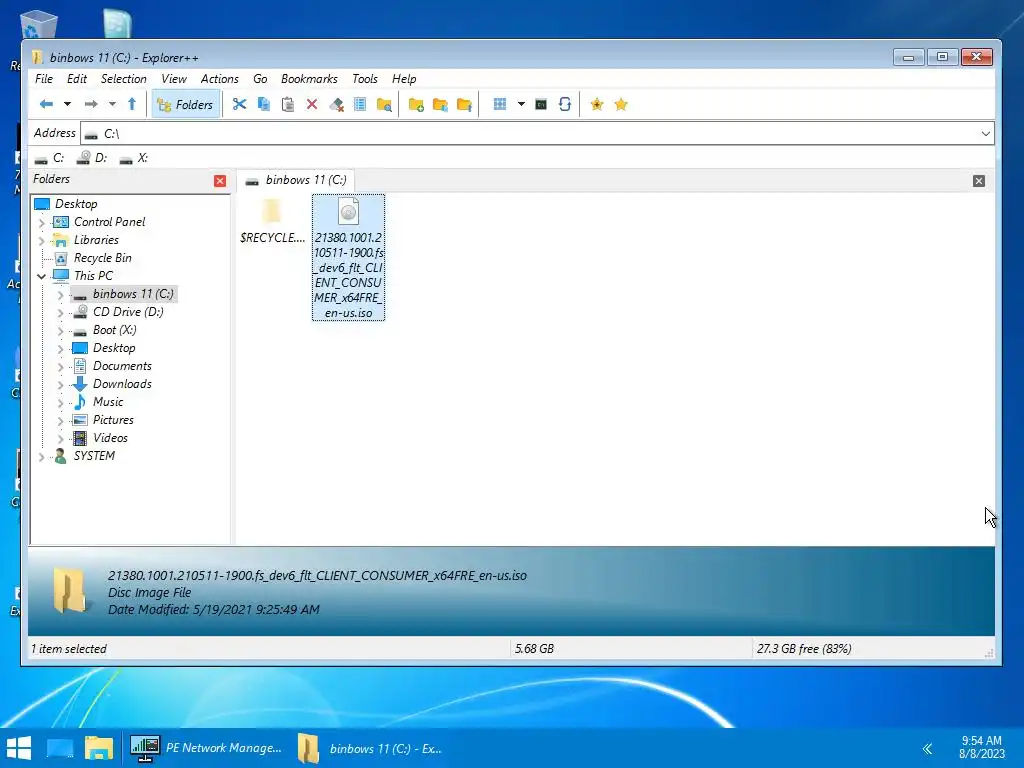
Task: Jump to the C: drive button
Action: click(50, 158)
